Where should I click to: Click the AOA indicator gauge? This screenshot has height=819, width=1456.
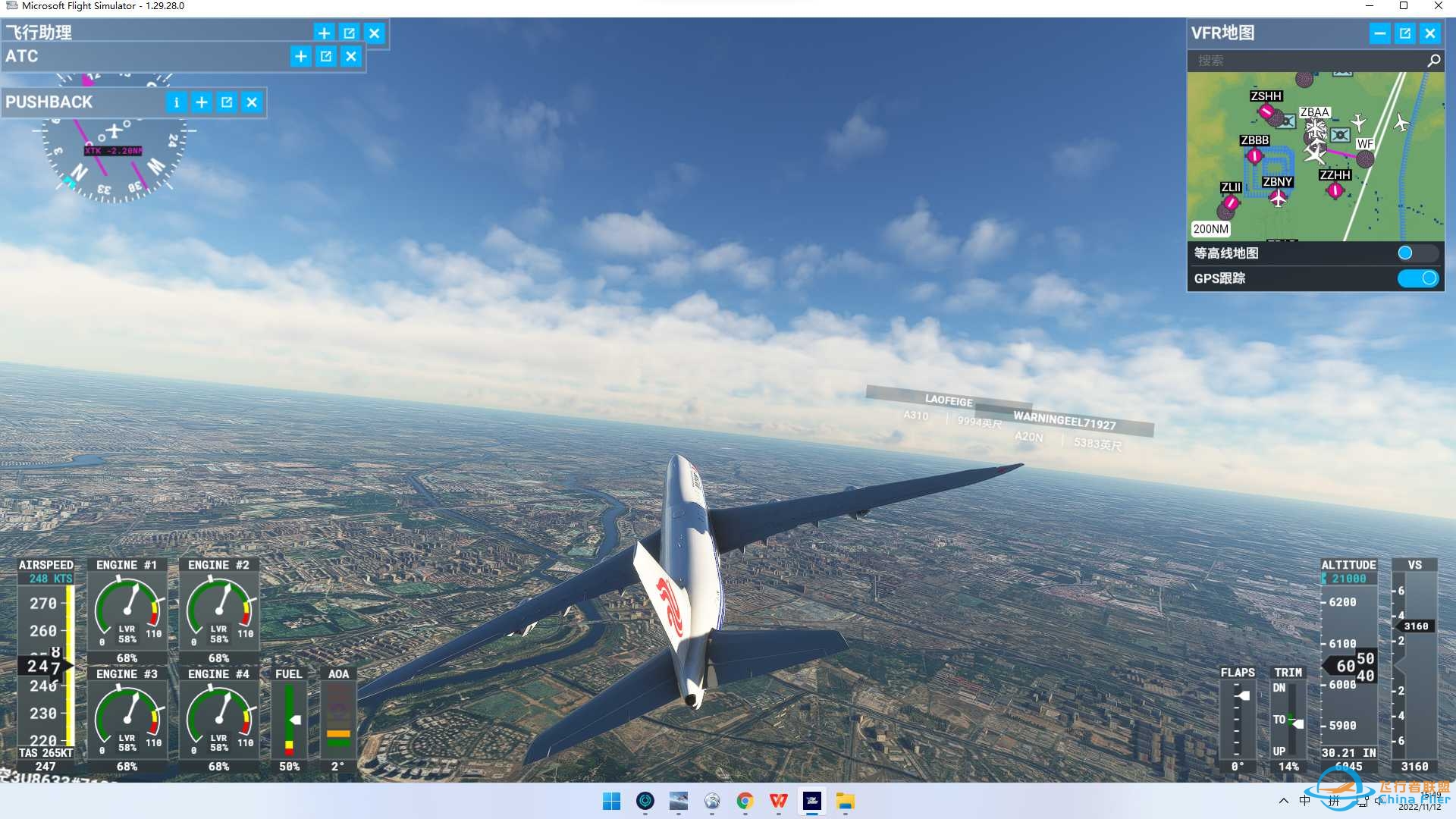338,720
